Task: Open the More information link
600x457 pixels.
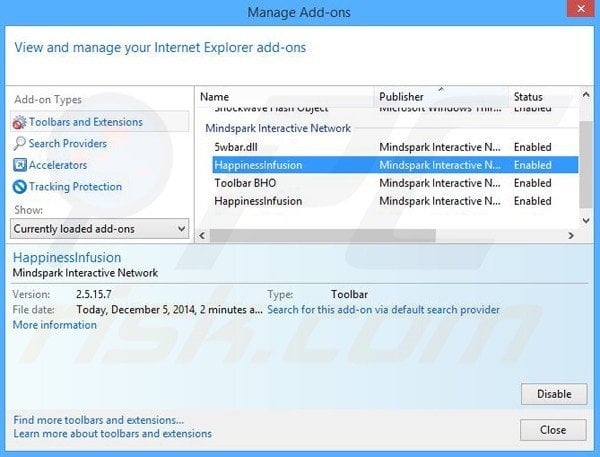Action: tap(54, 325)
